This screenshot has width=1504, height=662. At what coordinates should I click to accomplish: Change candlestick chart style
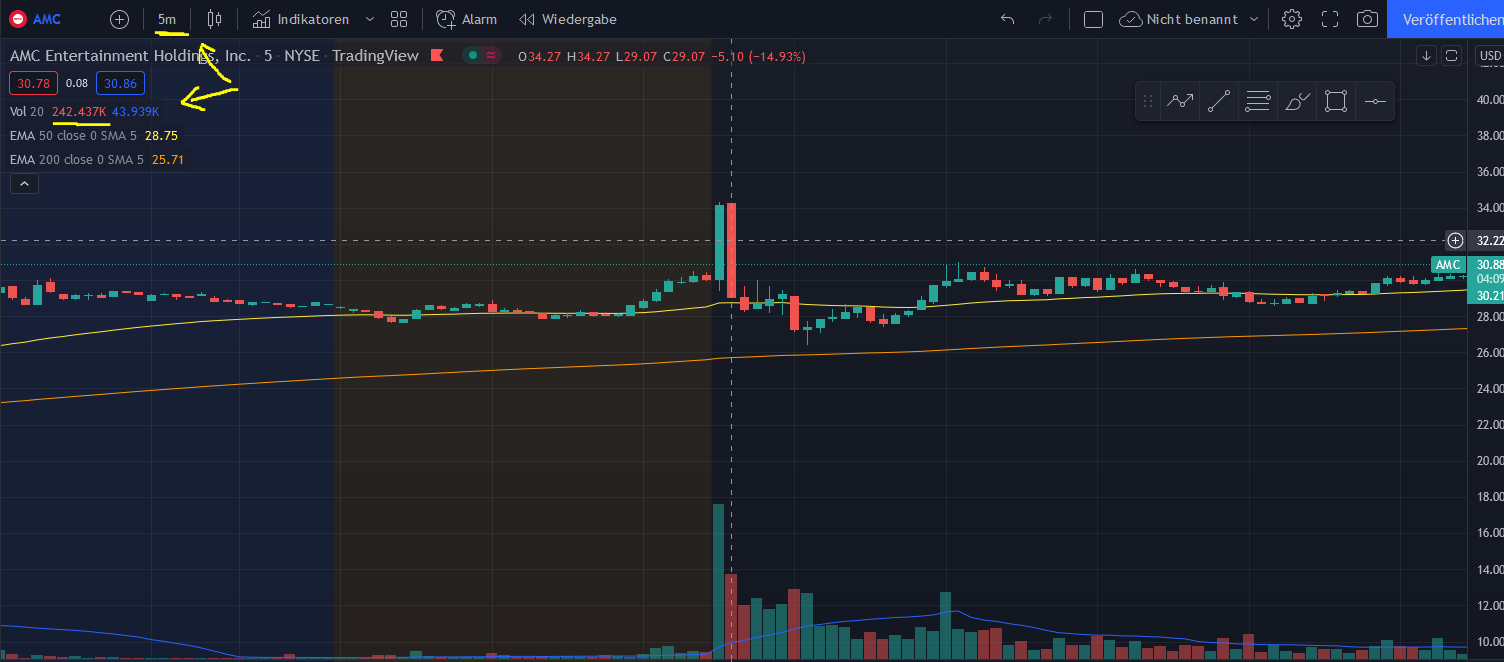214,19
